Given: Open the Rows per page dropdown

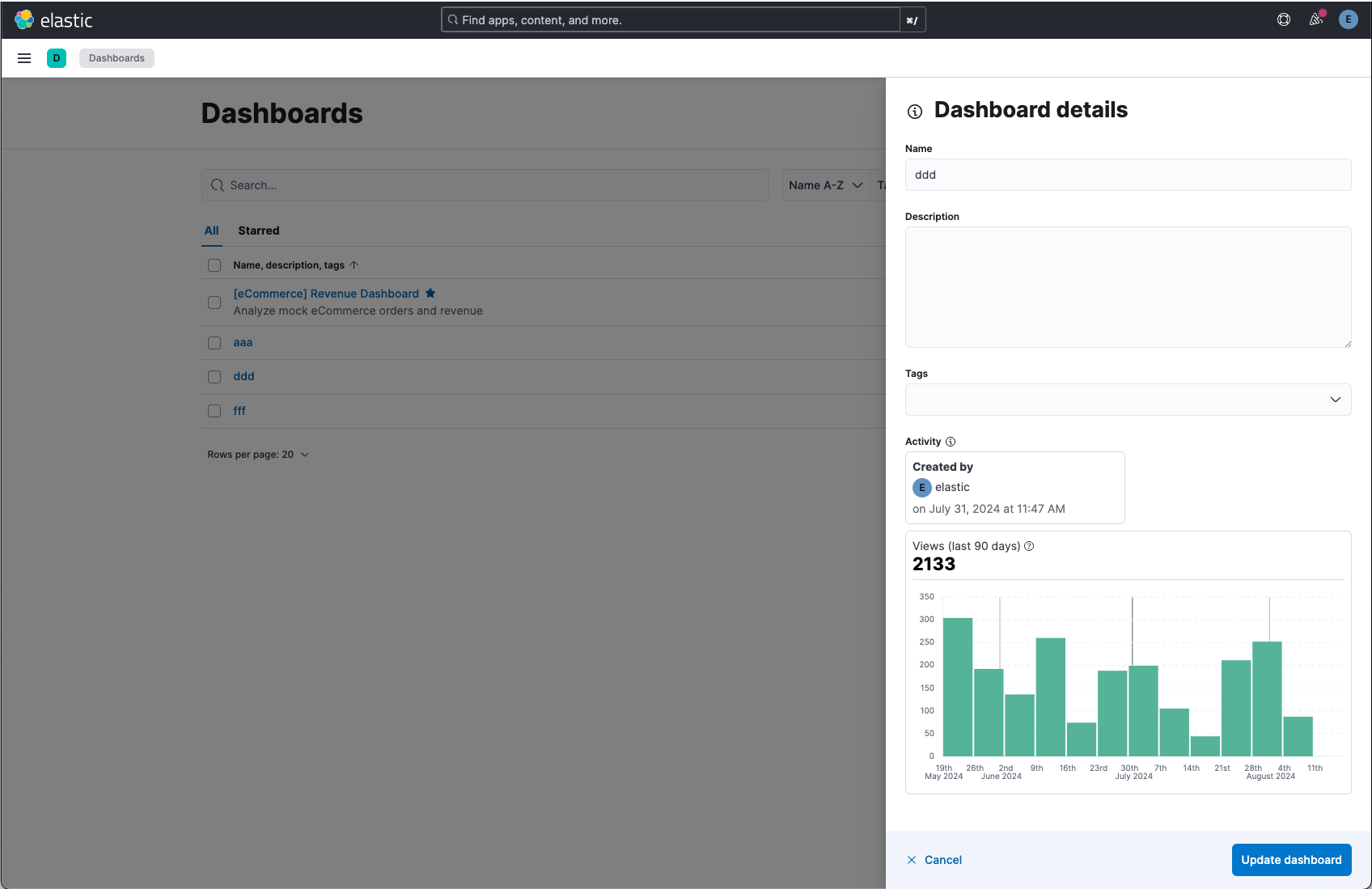Looking at the screenshot, I should coord(259,455).
